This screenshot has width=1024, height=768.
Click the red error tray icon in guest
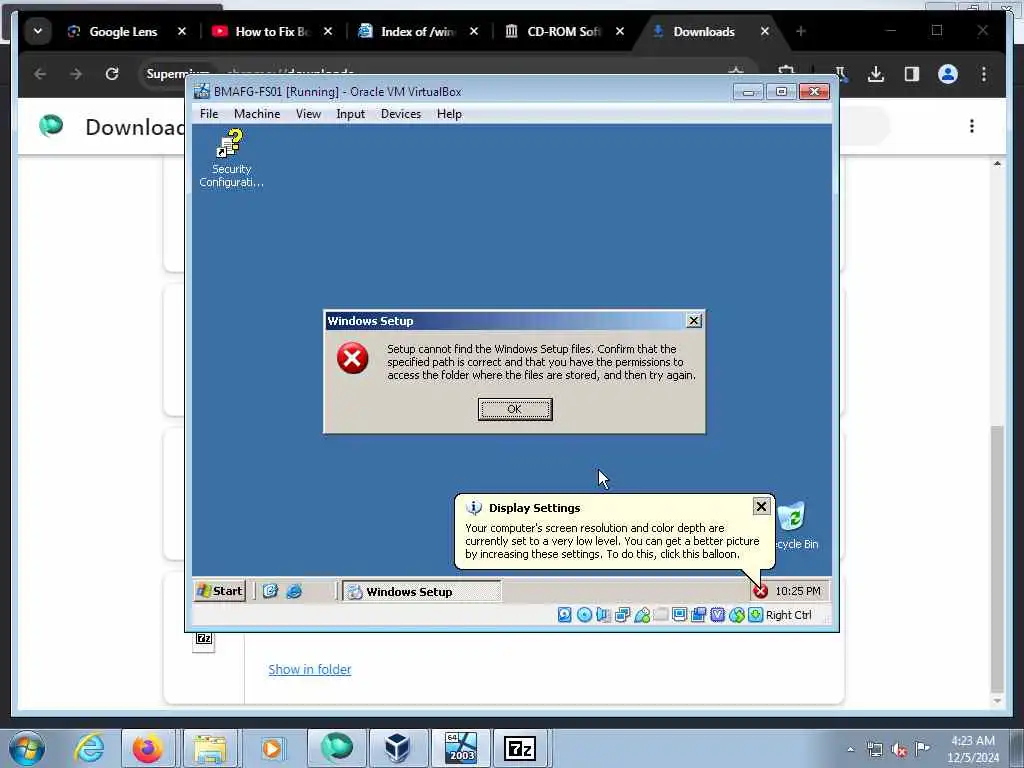pyautogui.click(x=760, y=592)
